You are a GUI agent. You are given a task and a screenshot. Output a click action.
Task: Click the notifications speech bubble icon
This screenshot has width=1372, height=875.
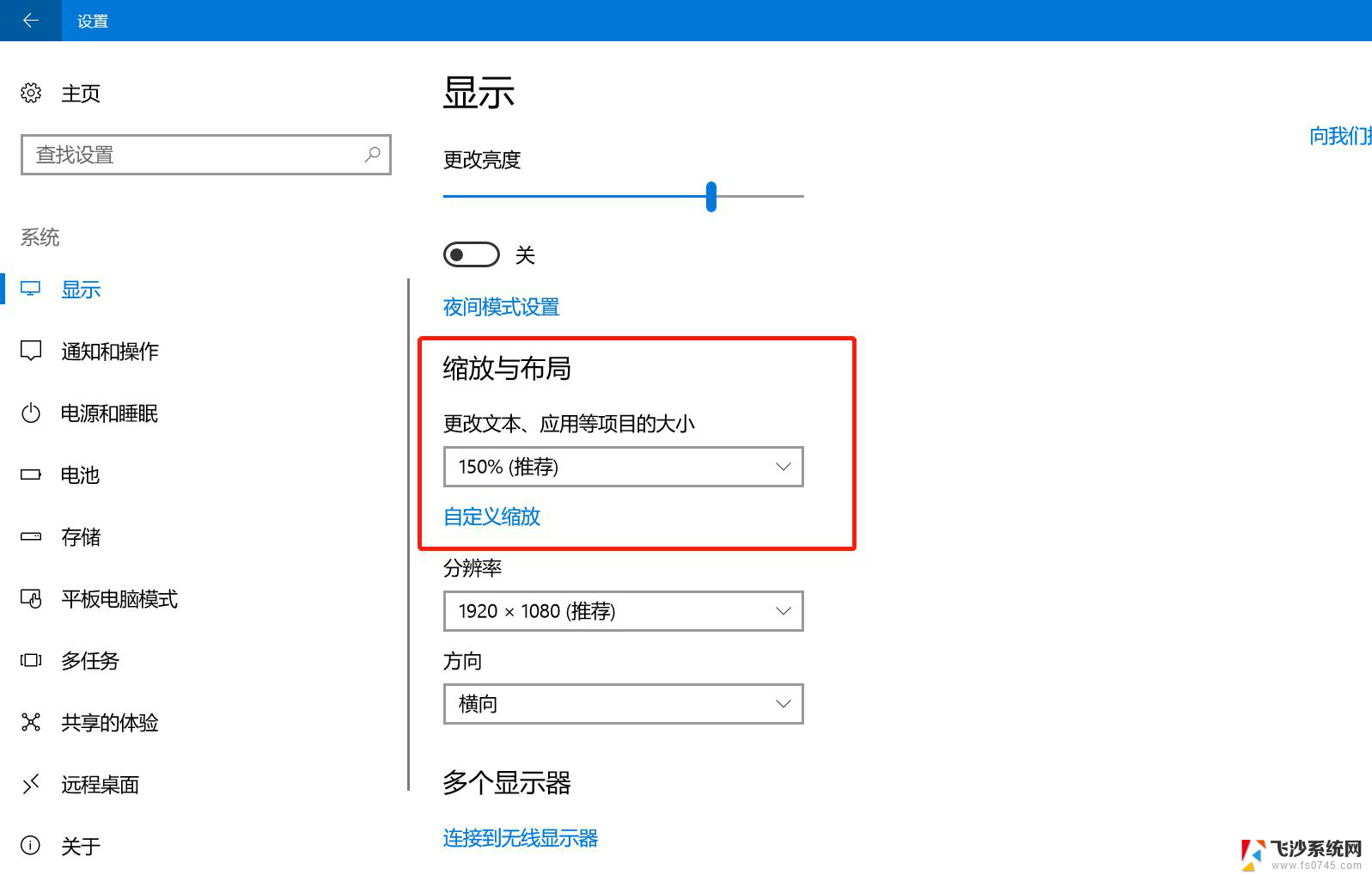pyautogui.click(x=31, y=351)
